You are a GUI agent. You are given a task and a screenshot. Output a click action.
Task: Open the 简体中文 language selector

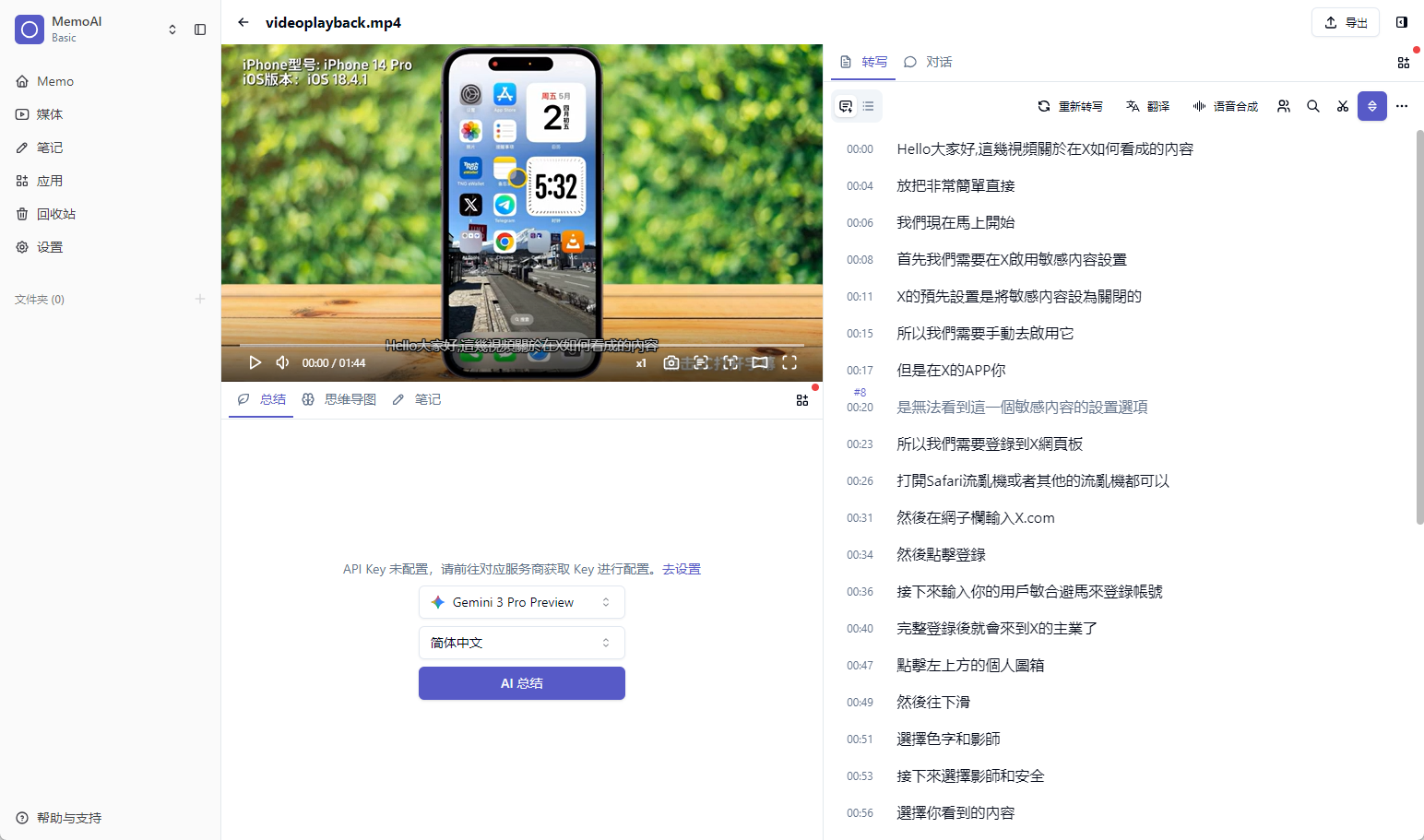coord(521,642)
